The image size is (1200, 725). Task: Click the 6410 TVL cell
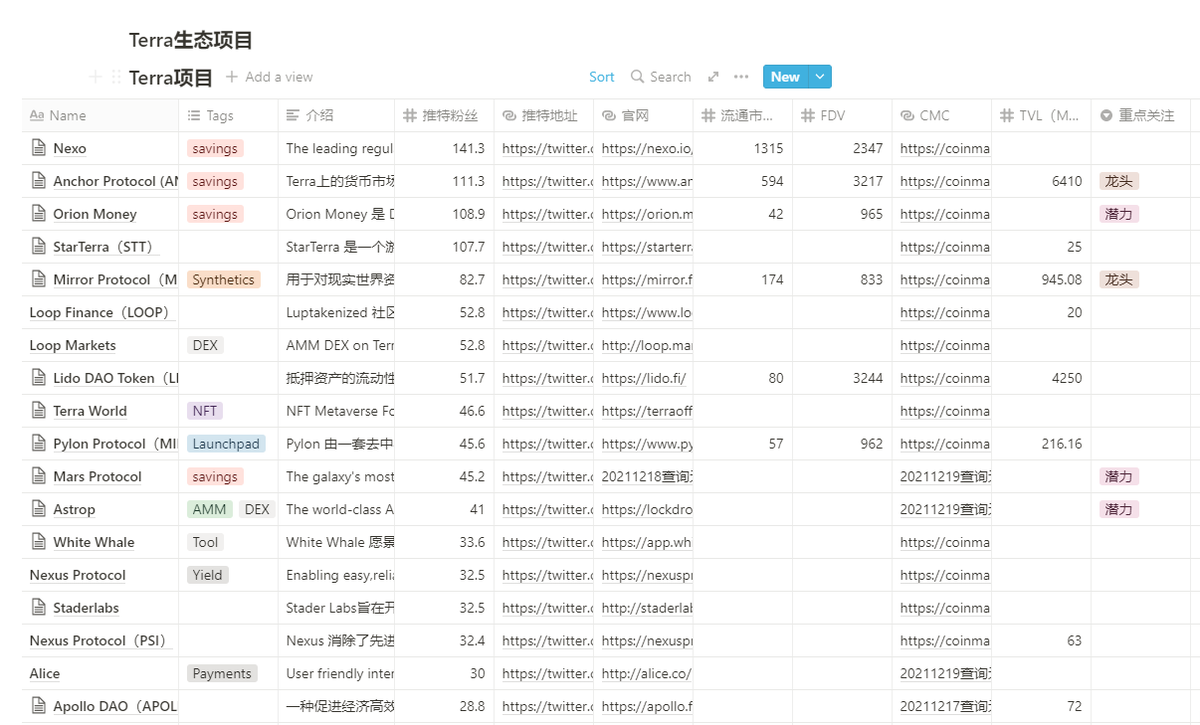1041,181
